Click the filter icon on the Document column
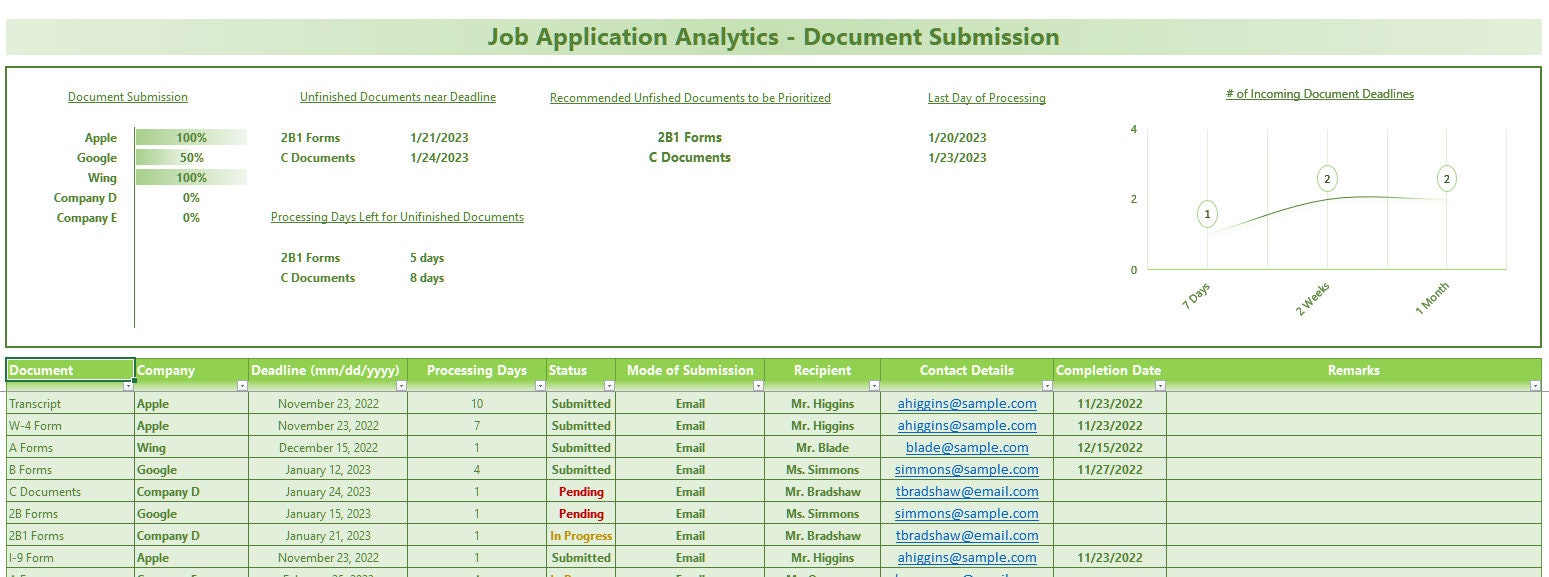The image size is (1549, 577). click(128, 384)
